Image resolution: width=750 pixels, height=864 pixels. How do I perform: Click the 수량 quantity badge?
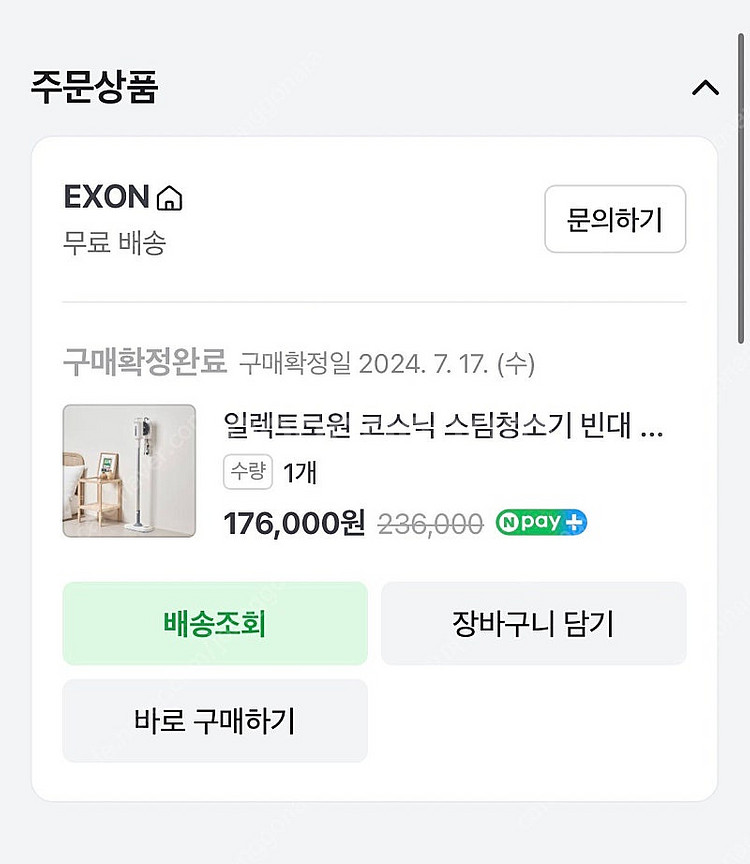coord(249,472)
